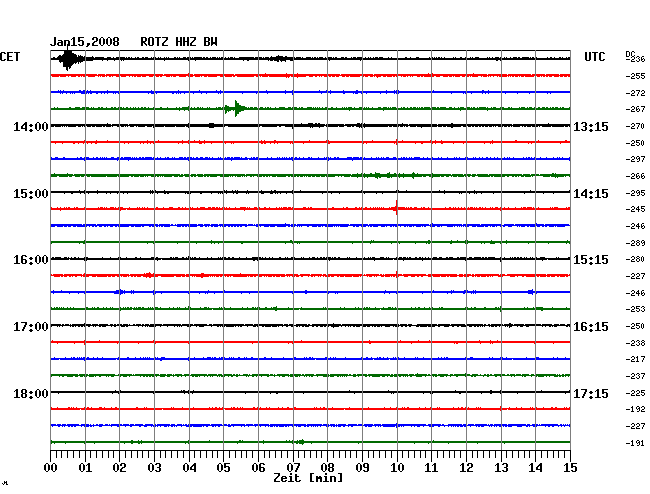Click the DC offset value -236

tap(635, 59)
